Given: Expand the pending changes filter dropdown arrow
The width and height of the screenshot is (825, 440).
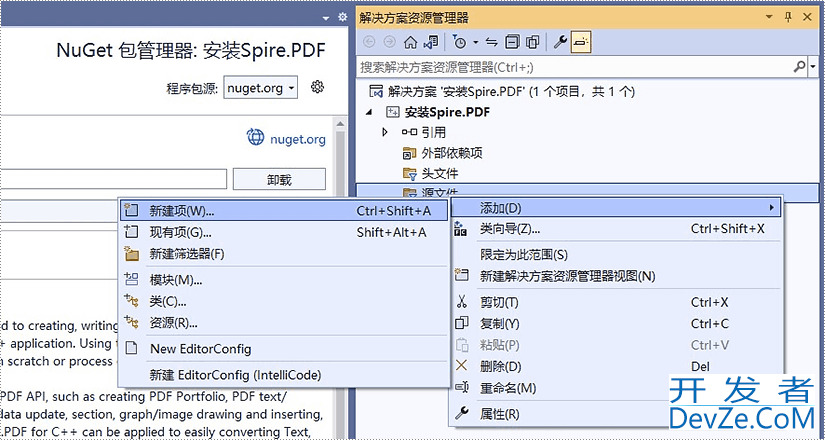Looking at the screenshot, I should [475, 42].
